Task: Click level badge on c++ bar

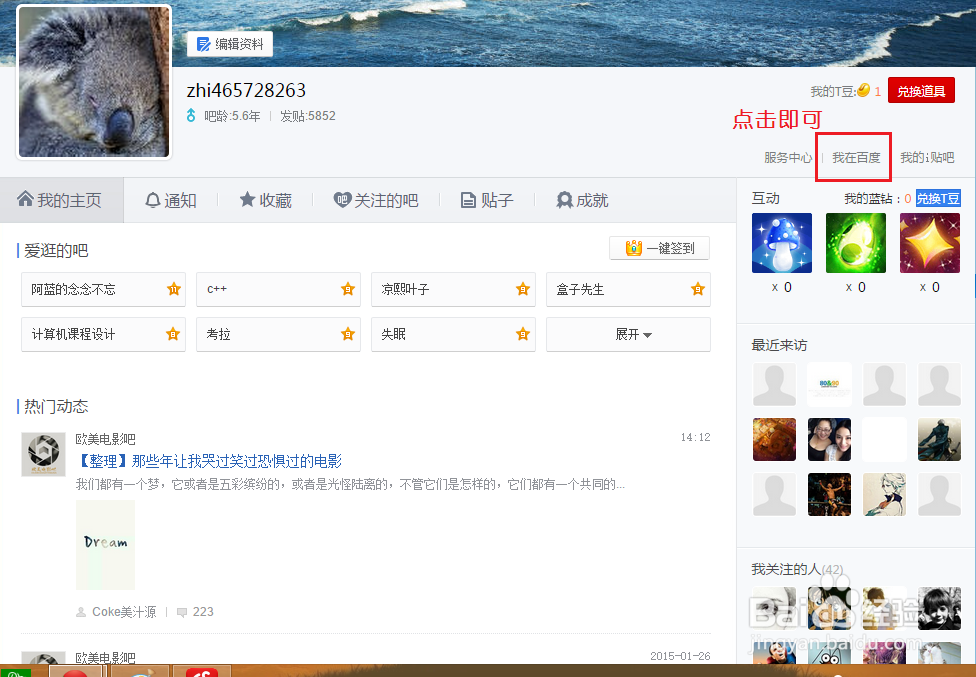Action: [x=348, y=289]
